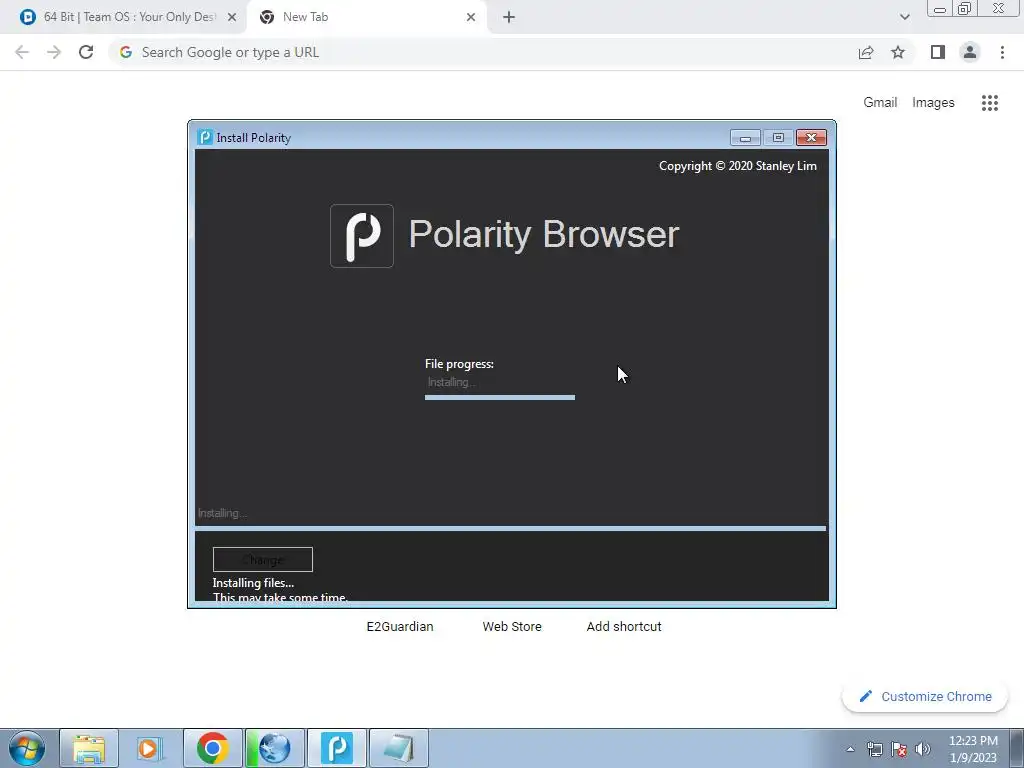Minimize the Install Polarity window

tap(745, 137)
